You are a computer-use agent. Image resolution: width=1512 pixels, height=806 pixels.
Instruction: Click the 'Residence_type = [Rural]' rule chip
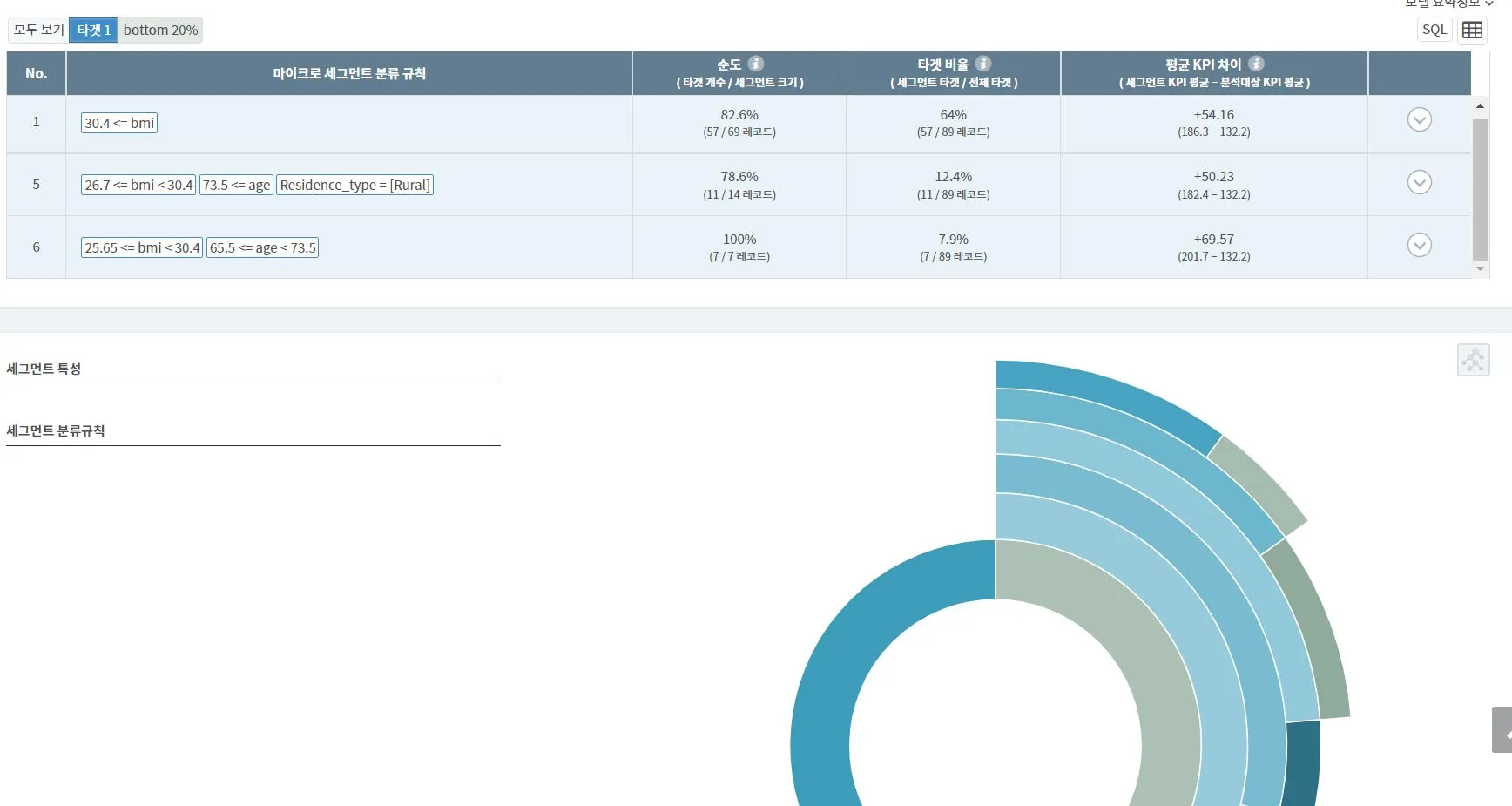[x=354, y=185]
